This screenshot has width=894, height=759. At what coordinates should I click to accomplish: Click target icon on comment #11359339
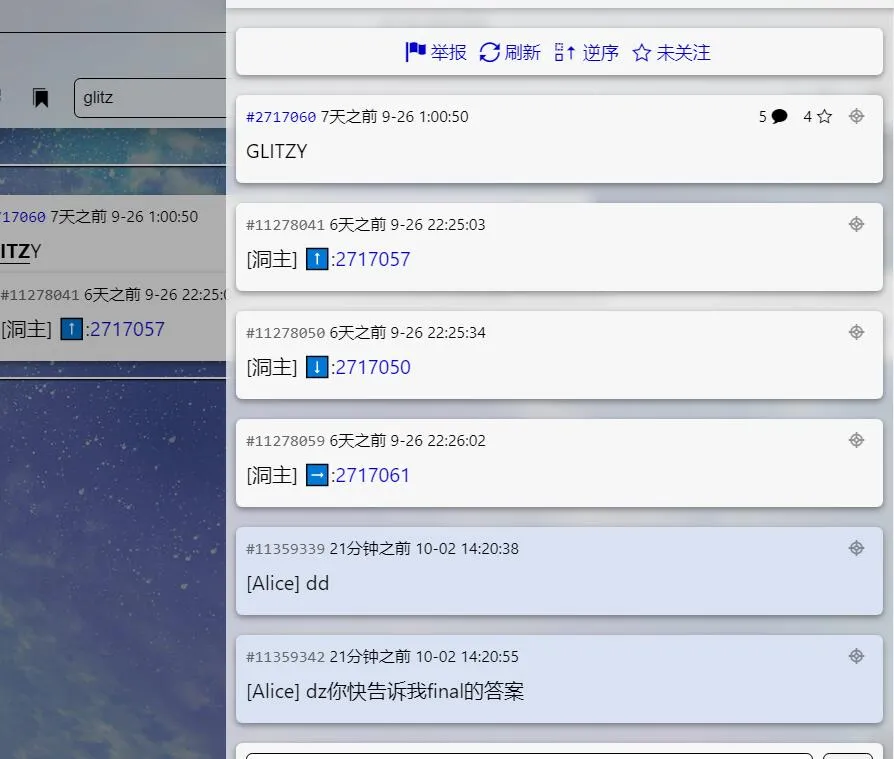[x=856, y=548]
